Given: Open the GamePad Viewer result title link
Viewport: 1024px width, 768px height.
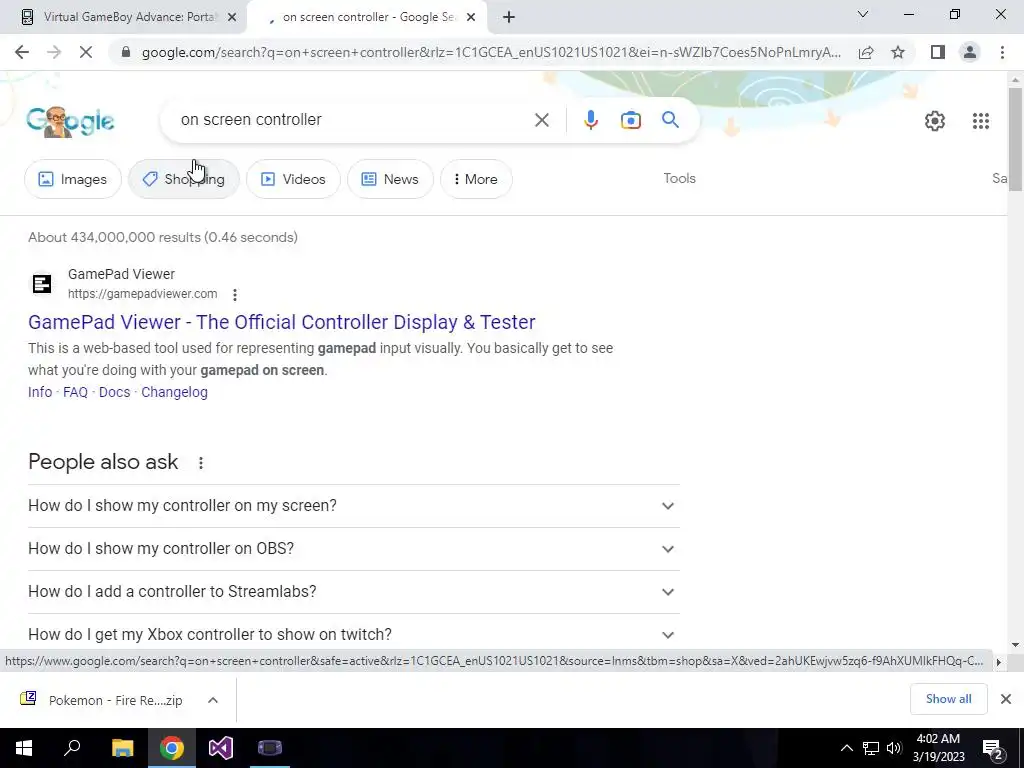Looking at the screenshot, I should pyautogui.click(x=281, y=322).
